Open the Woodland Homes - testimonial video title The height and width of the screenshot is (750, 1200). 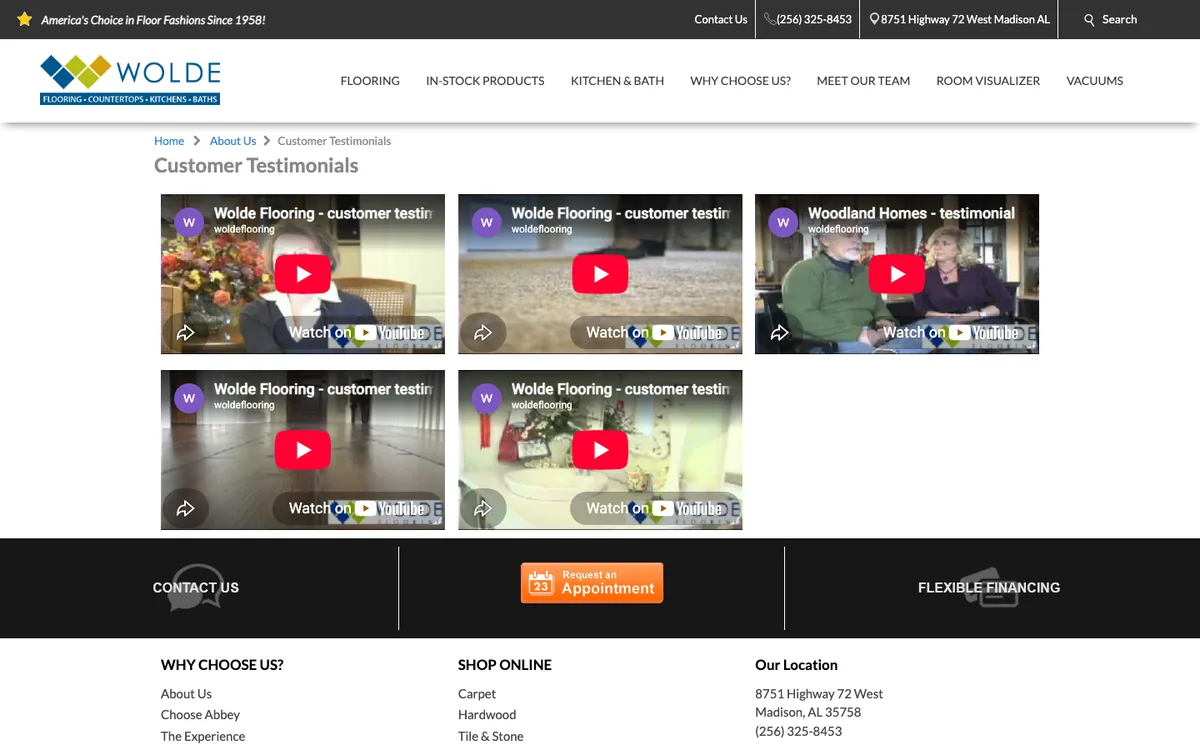(x=911, y=213)
